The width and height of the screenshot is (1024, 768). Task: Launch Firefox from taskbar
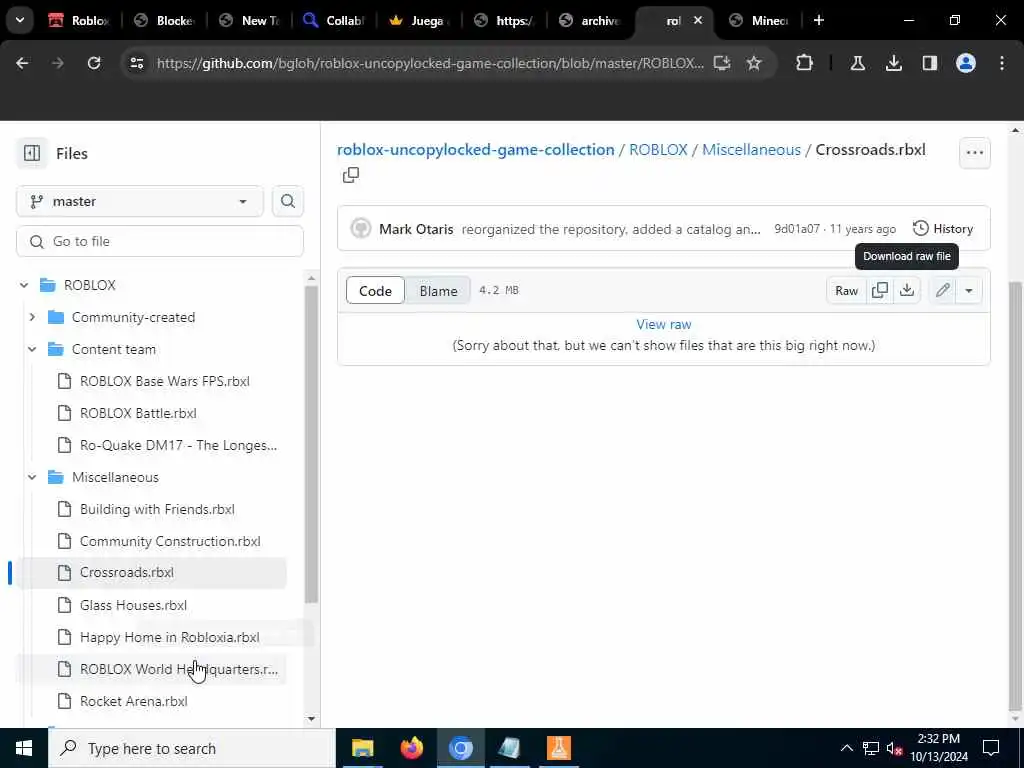tap(411, 748)
